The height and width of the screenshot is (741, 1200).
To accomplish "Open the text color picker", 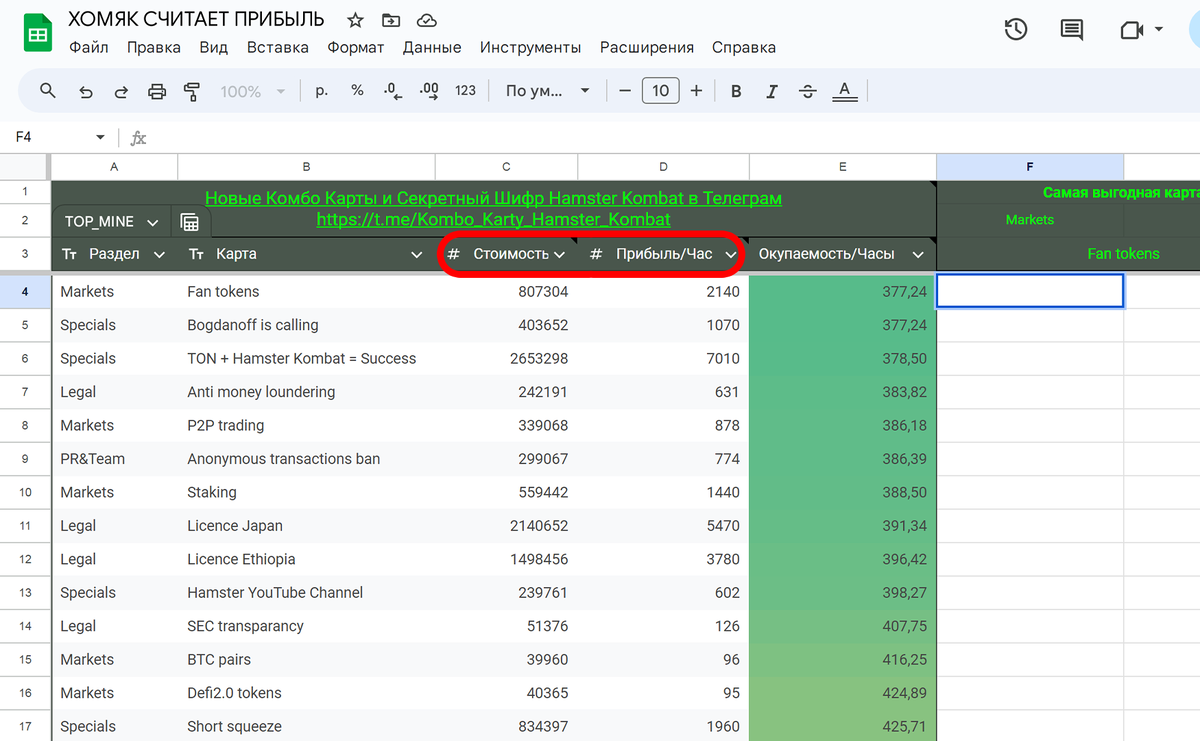I will click(x=845, y=91).
